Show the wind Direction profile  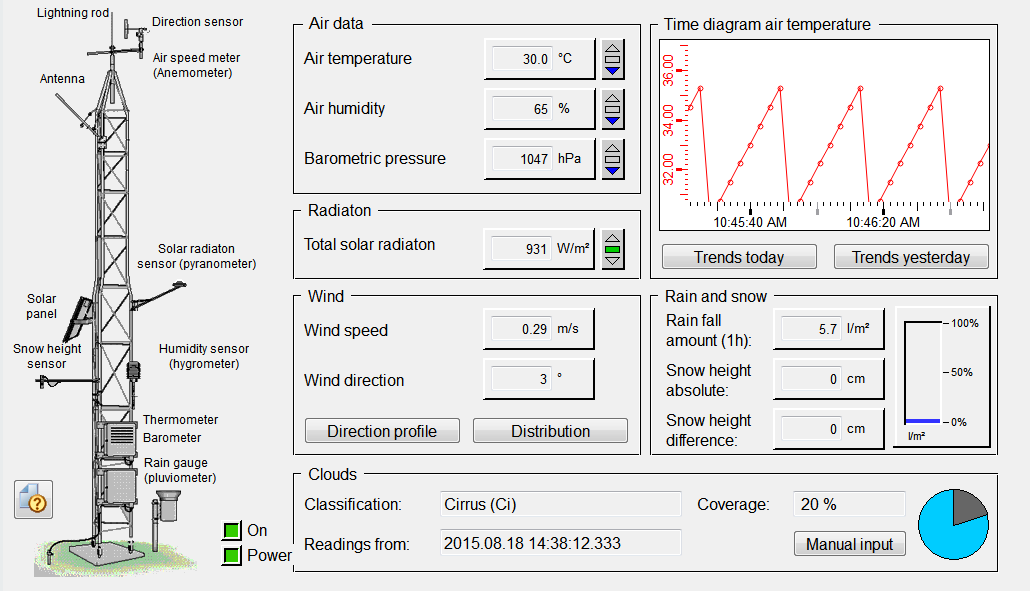tap(382, 431)
